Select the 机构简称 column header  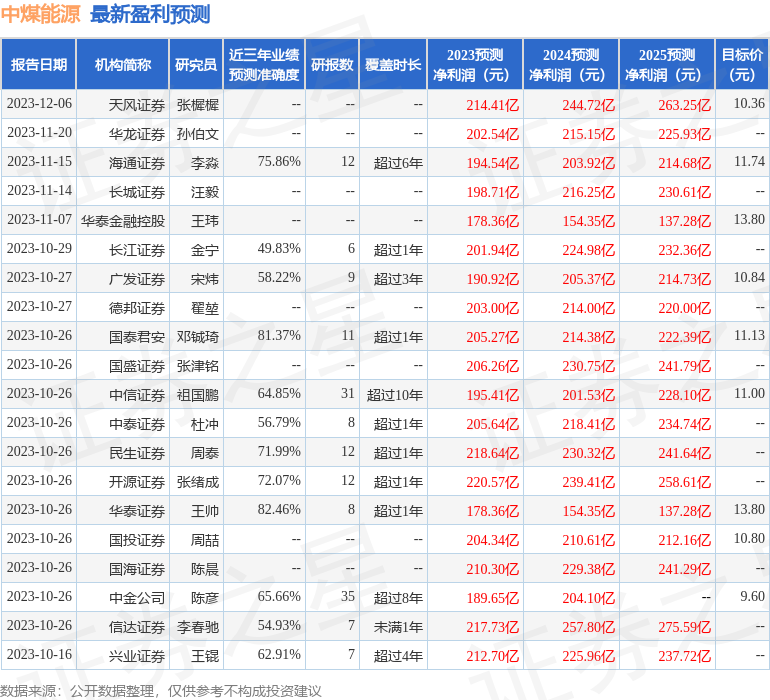click(x=123, y=64)
